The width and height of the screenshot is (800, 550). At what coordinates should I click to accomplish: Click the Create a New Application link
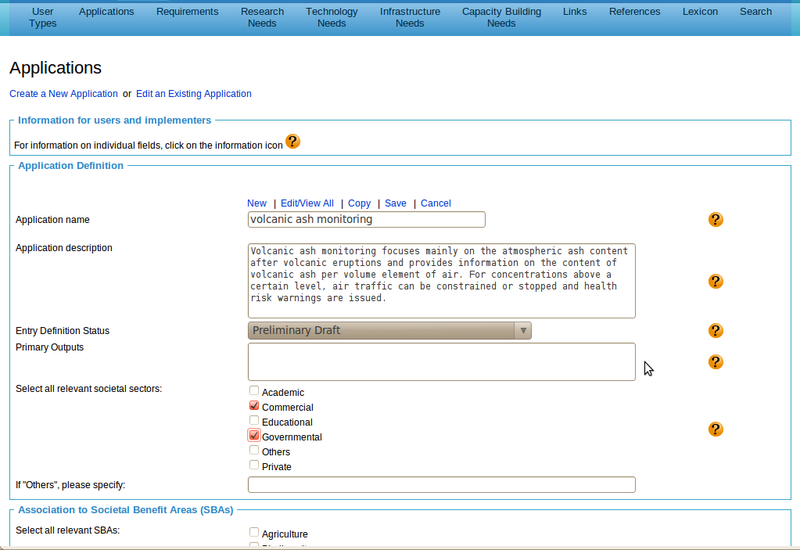(x=64, y=94)
